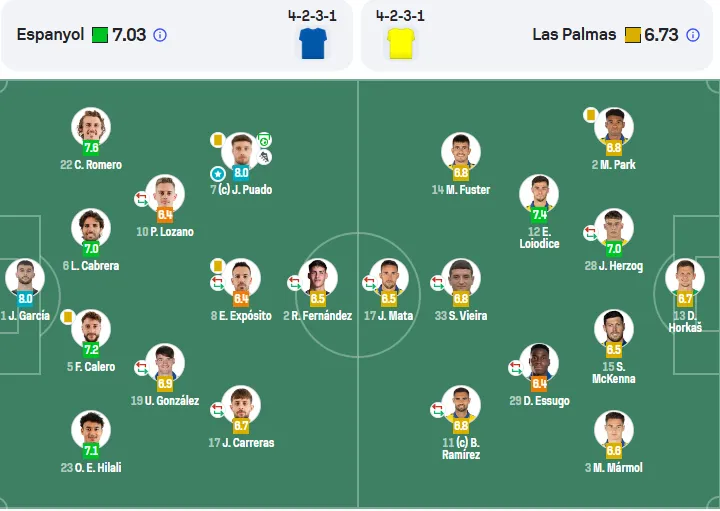Open goalkeeper J. García's avatar
The width and height of the screenshot is (720, 511).
[25, 278]
